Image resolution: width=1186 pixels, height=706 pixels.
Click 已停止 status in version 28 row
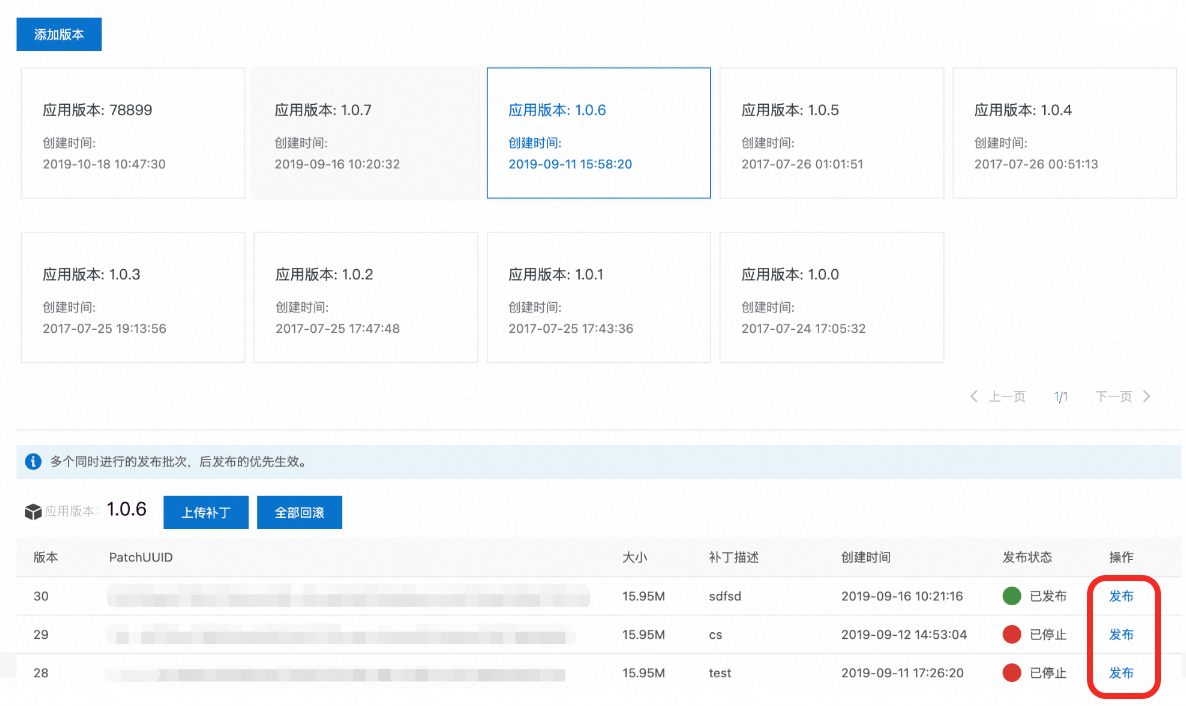(x=1048, y=673)
